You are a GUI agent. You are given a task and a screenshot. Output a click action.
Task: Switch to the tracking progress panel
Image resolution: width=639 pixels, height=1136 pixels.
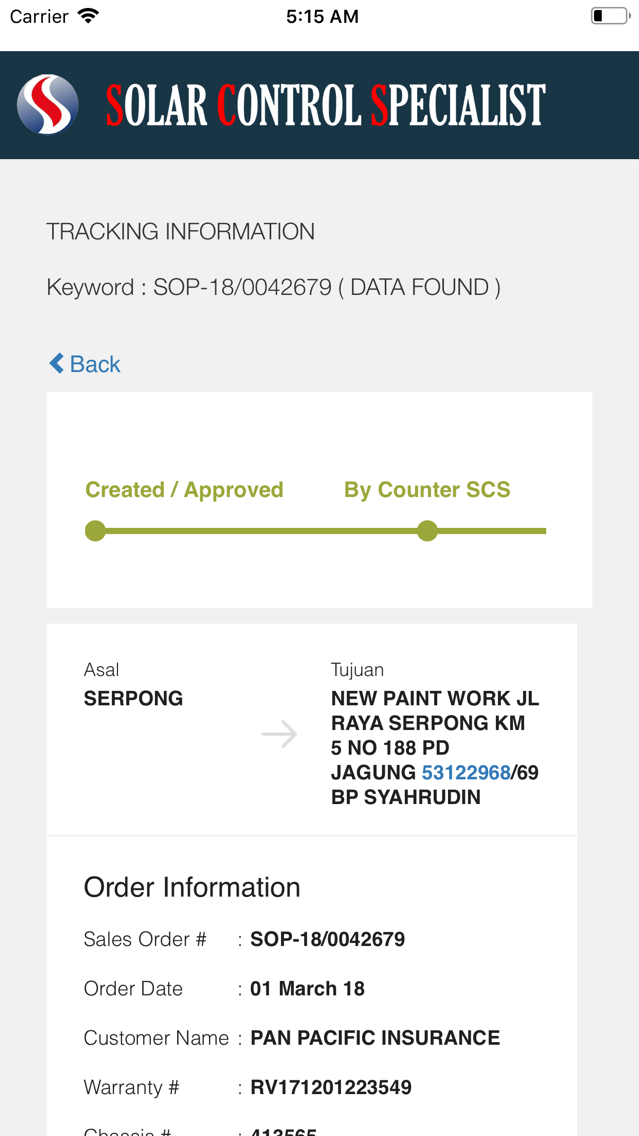click(319, 498)
